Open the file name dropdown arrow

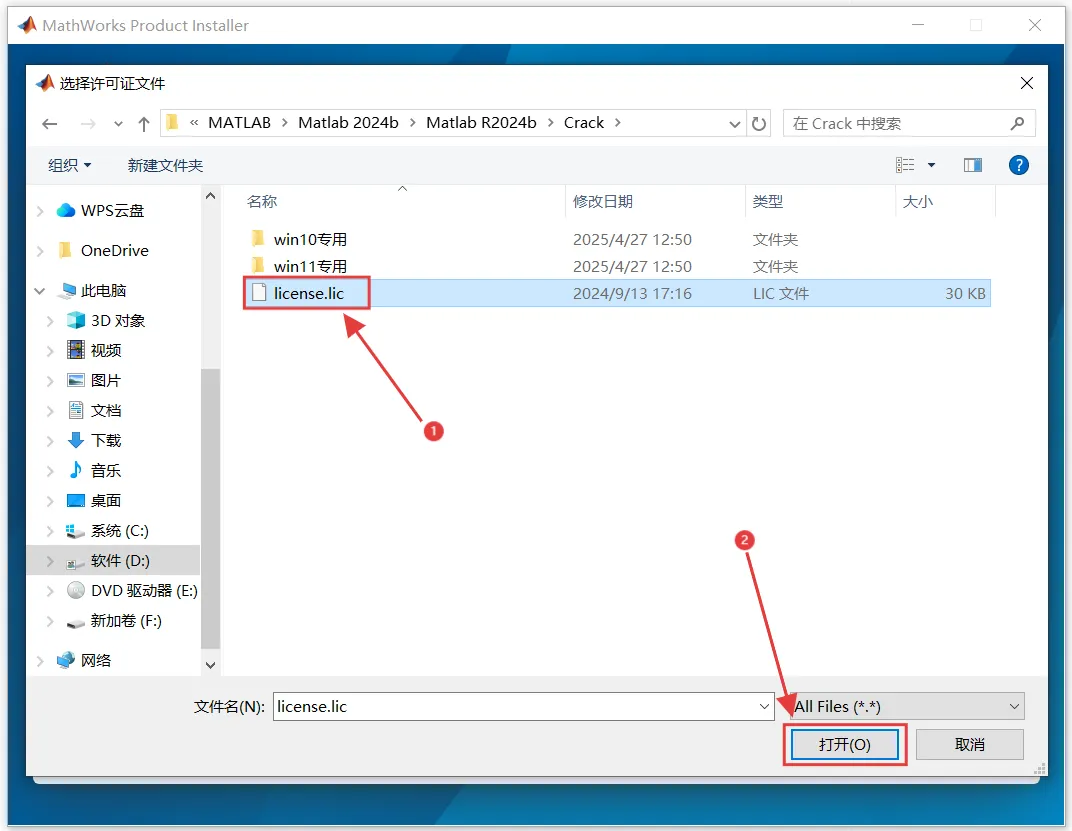[x=764, y=707]
